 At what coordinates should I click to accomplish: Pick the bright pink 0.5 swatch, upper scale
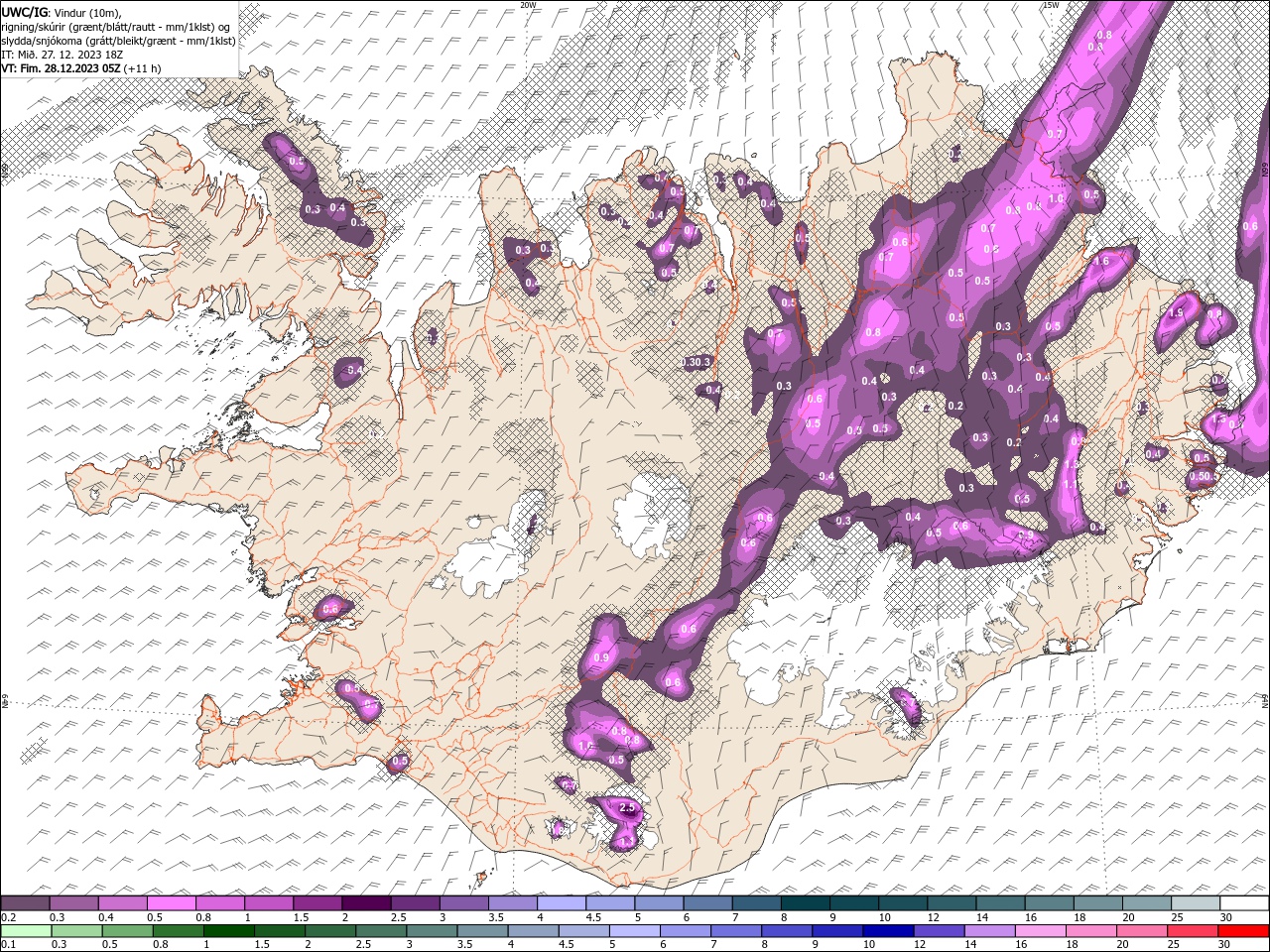click(x=171, y=903)
